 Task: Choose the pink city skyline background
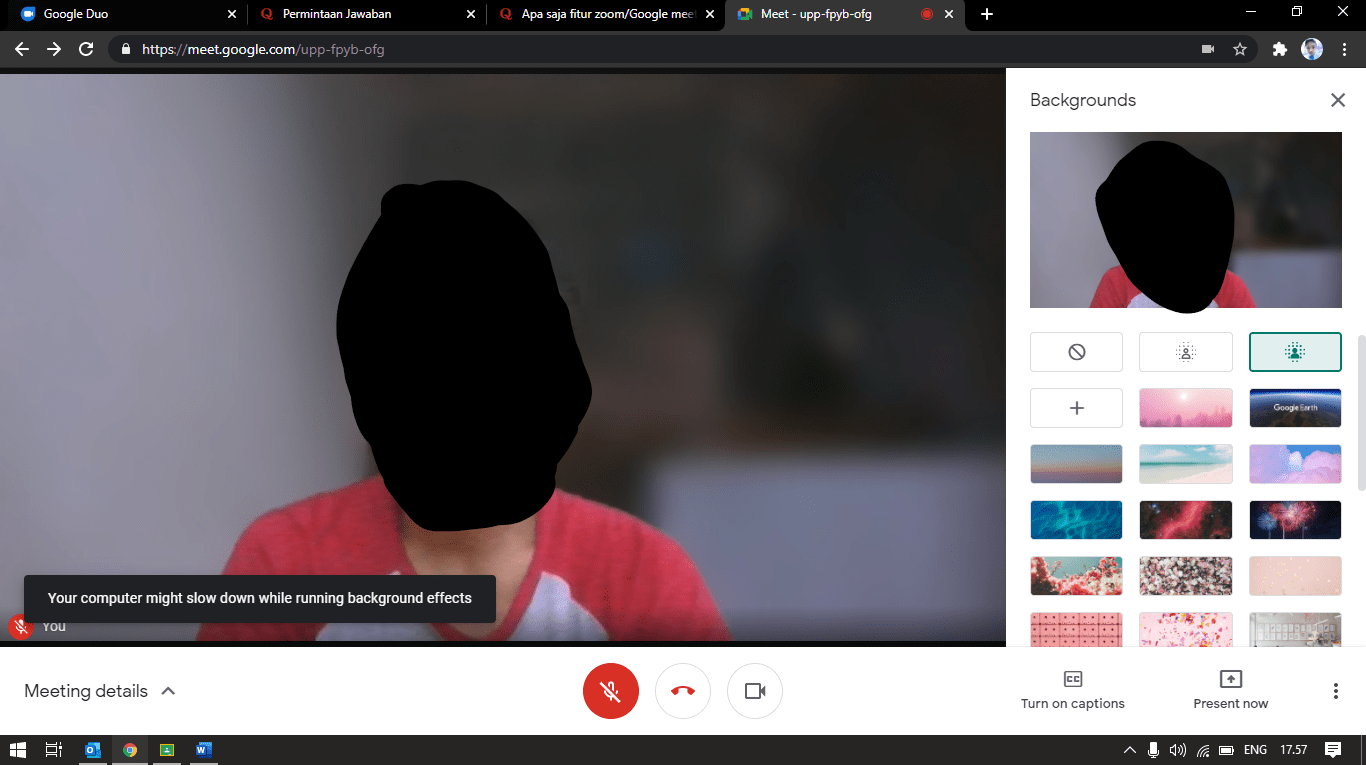[x=1185, y=408]
